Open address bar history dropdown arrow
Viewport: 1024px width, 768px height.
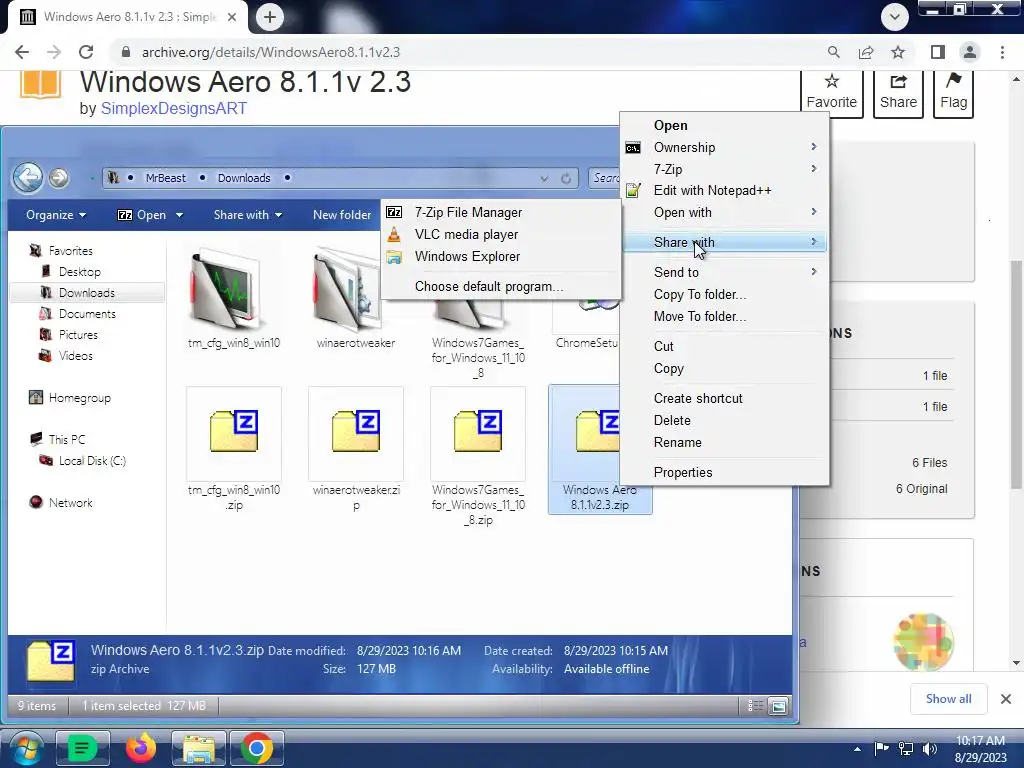coord(544,178)
